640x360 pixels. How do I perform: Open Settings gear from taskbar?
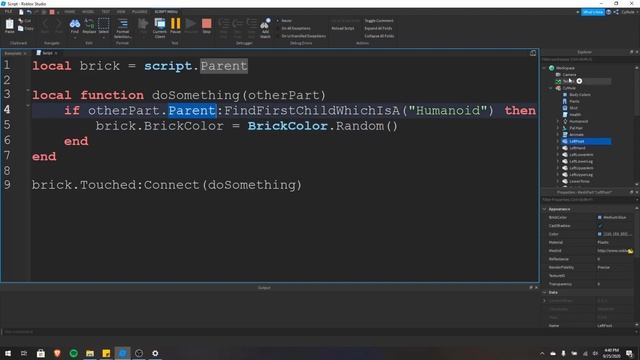coord(155,353)
